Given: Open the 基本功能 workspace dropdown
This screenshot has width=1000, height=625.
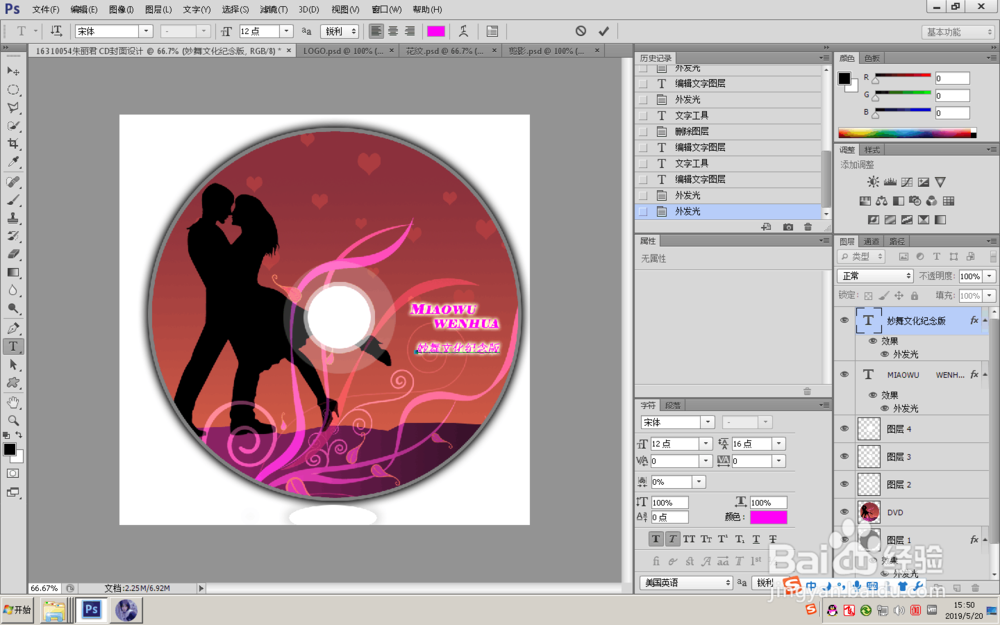Looking at the screenshot, I should [959, 32].
